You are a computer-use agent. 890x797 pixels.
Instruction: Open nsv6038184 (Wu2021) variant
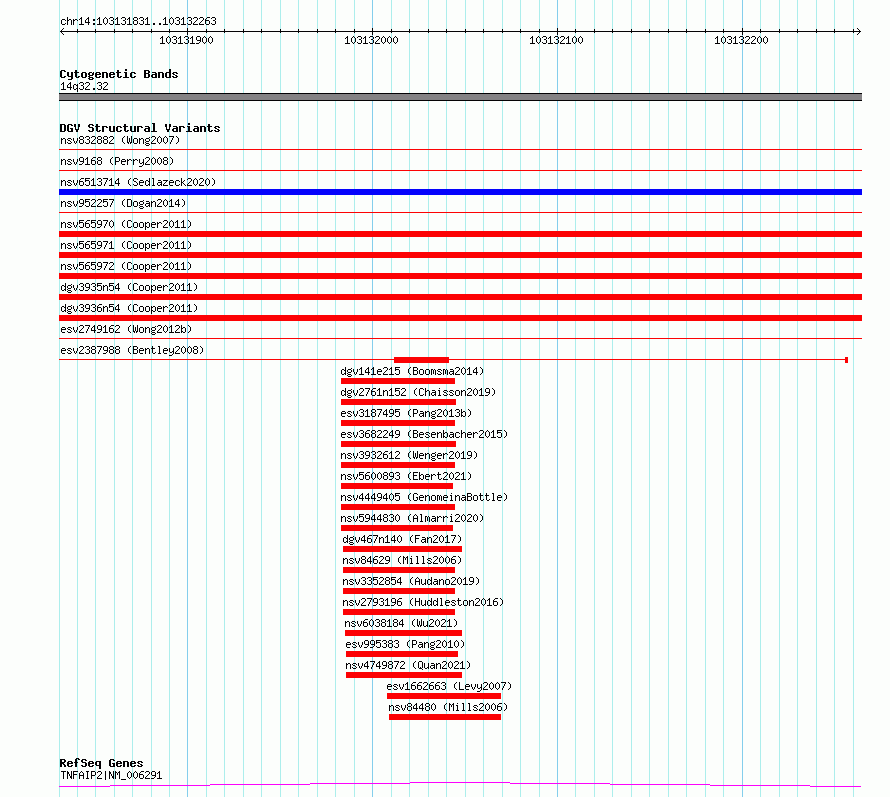(401, 623)
